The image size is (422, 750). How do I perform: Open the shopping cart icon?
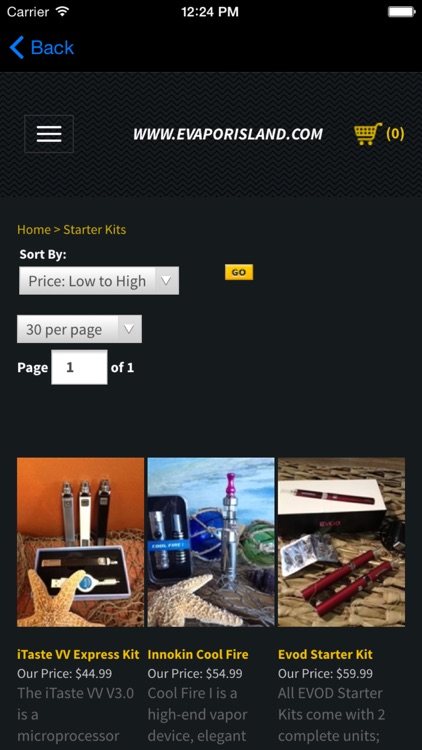click(367, 134)
